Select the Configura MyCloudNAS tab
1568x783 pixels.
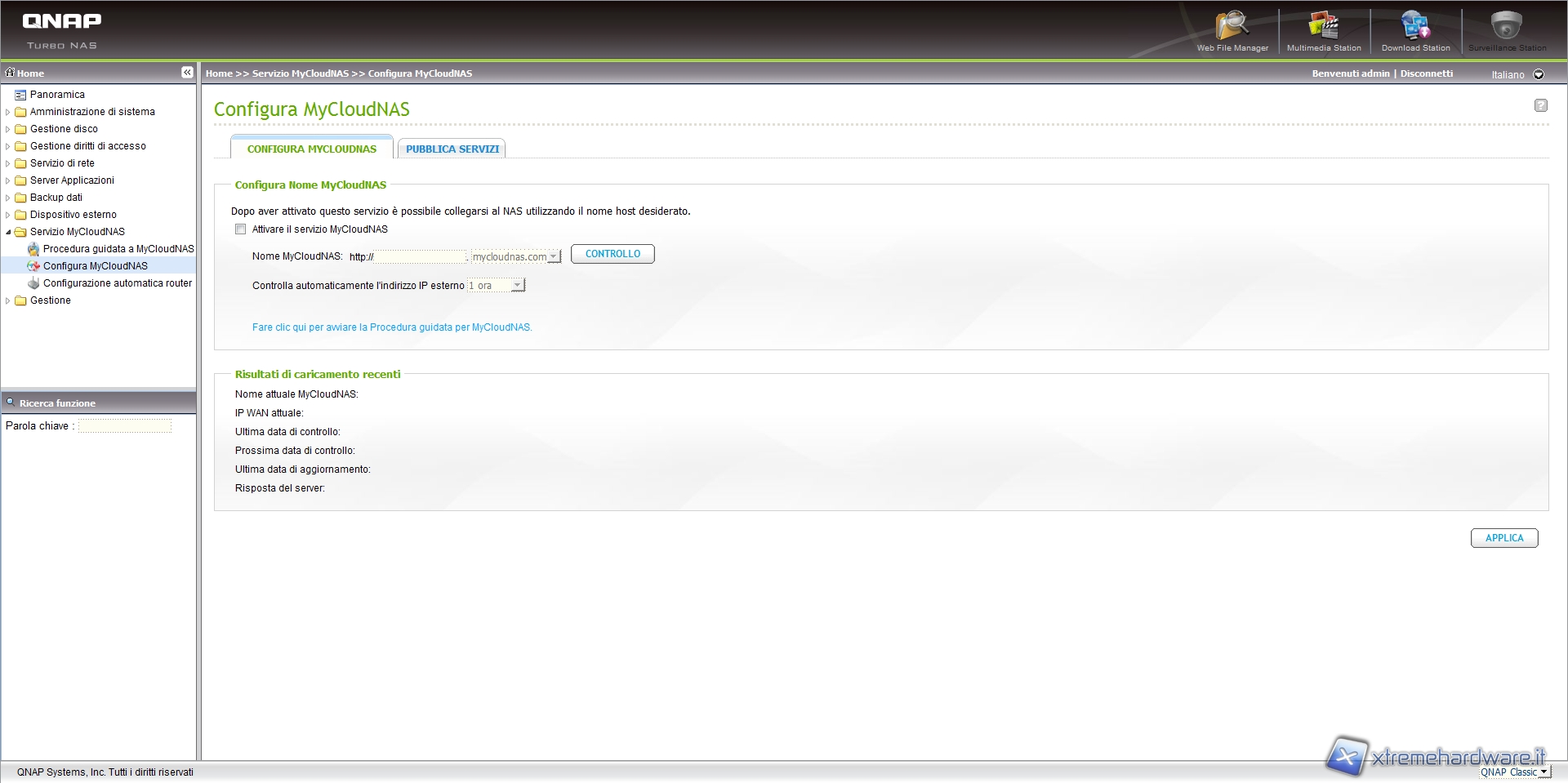point(311,149)
